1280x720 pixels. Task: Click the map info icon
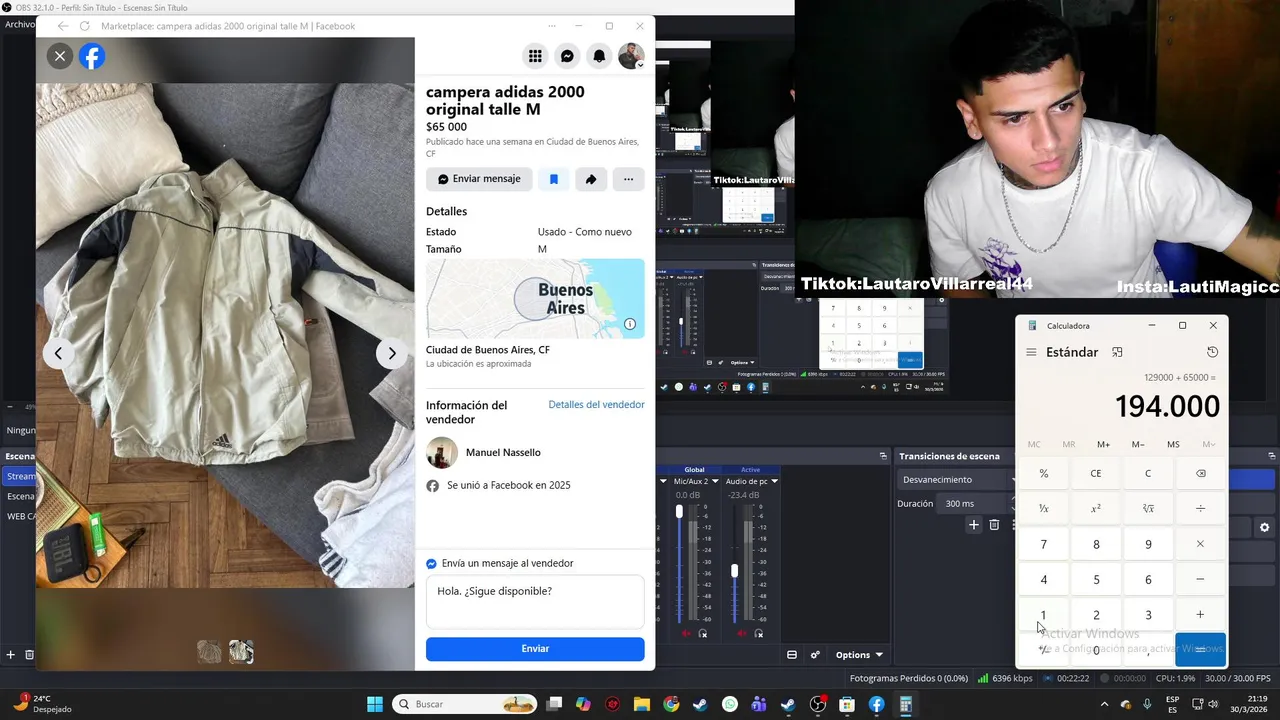[x=630, y=324]
